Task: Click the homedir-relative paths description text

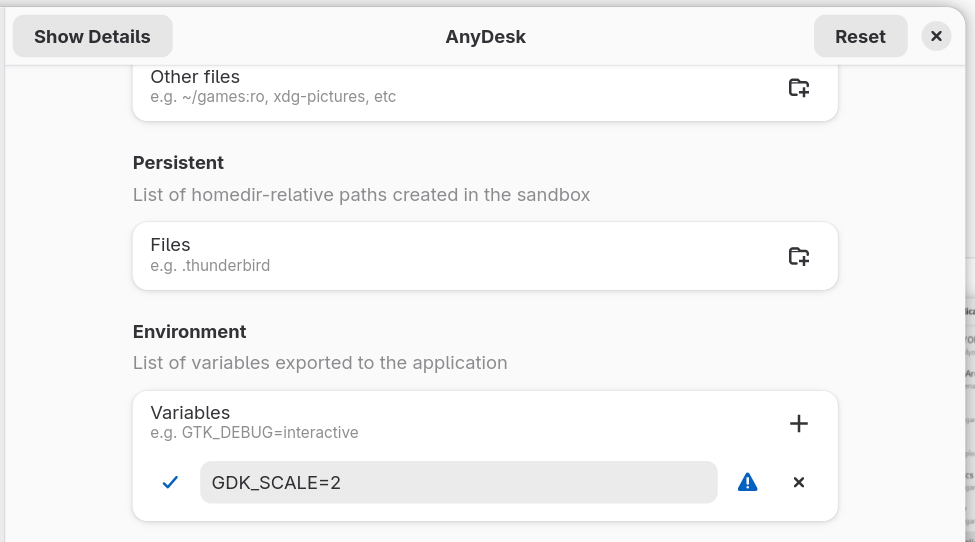Action: (x=361, y=194)
